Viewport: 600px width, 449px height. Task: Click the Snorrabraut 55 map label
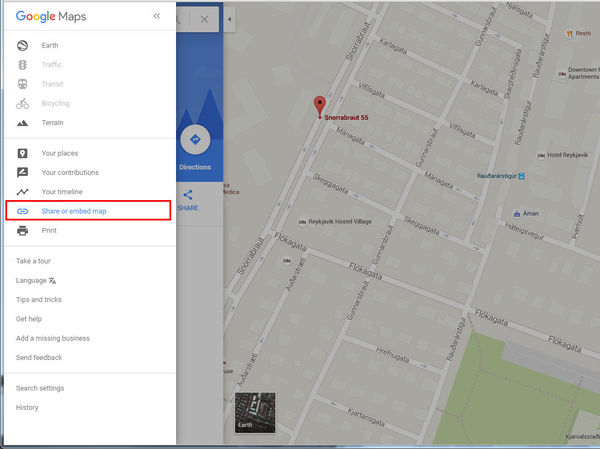click(x=346, y=118)
